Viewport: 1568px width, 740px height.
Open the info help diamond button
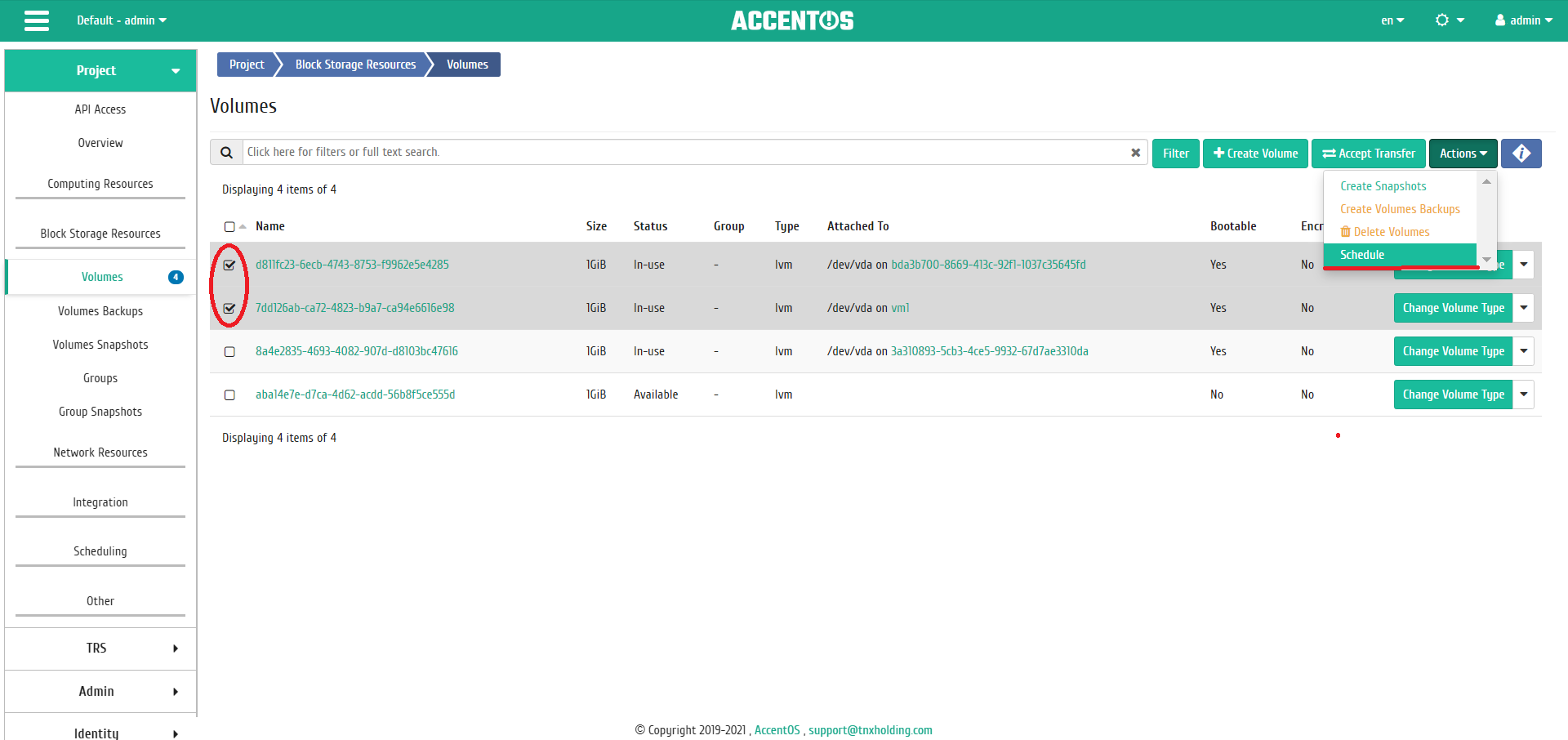1521,154
